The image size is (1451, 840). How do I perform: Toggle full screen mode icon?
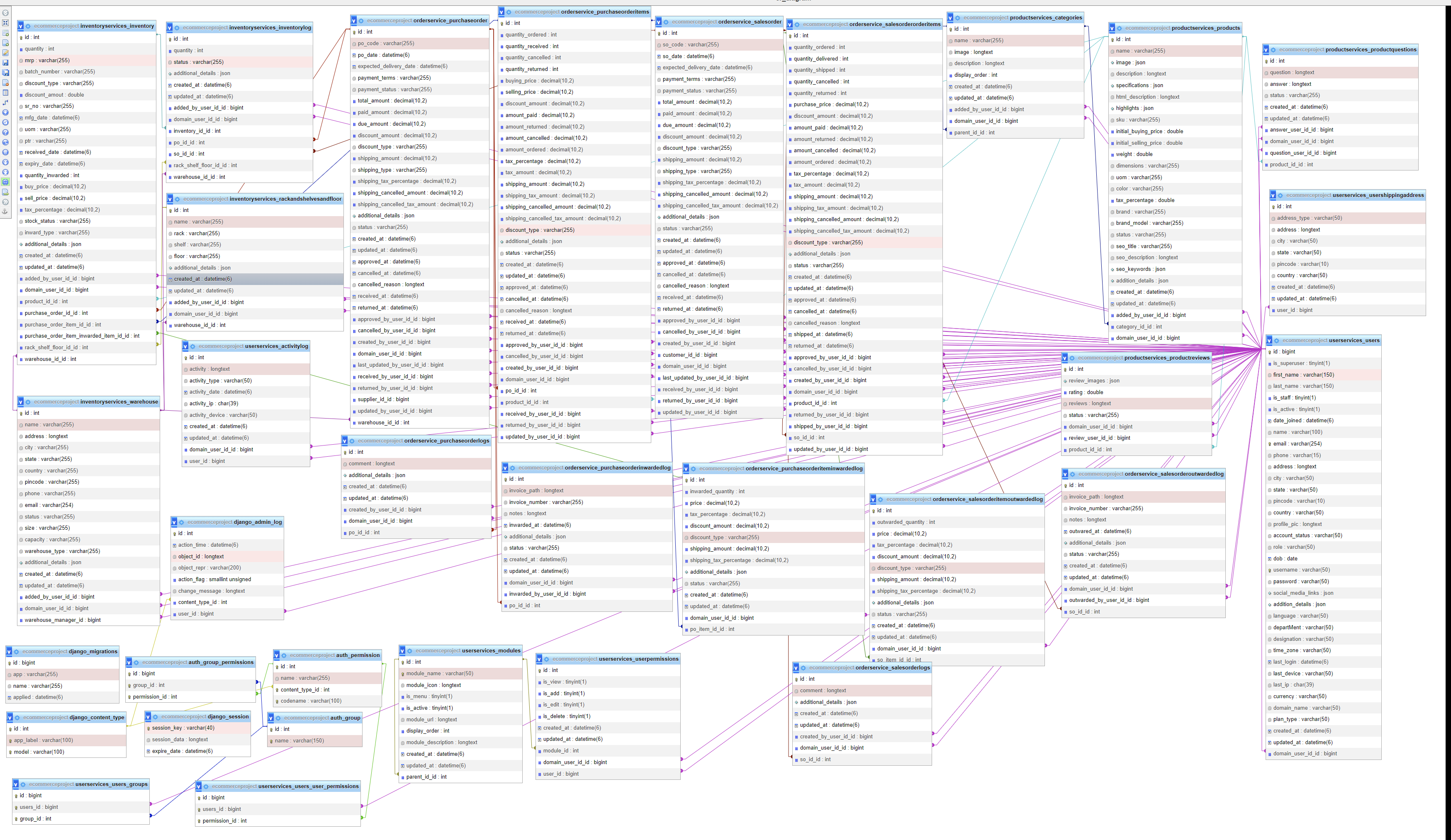click(x=5, y=23)
